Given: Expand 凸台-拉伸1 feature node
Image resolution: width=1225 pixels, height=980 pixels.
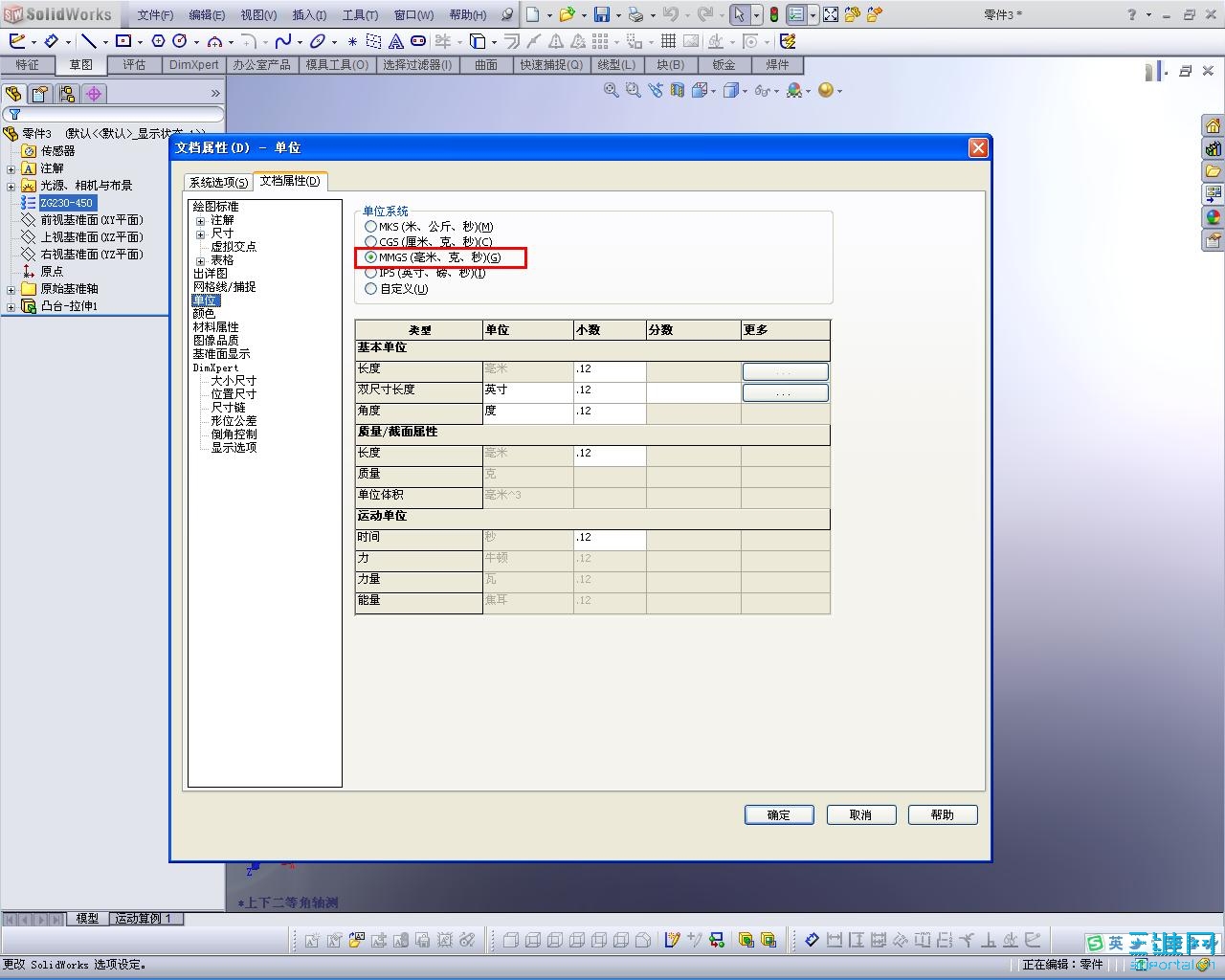Looking at the screenshot, I should click(x=11, y=307).
